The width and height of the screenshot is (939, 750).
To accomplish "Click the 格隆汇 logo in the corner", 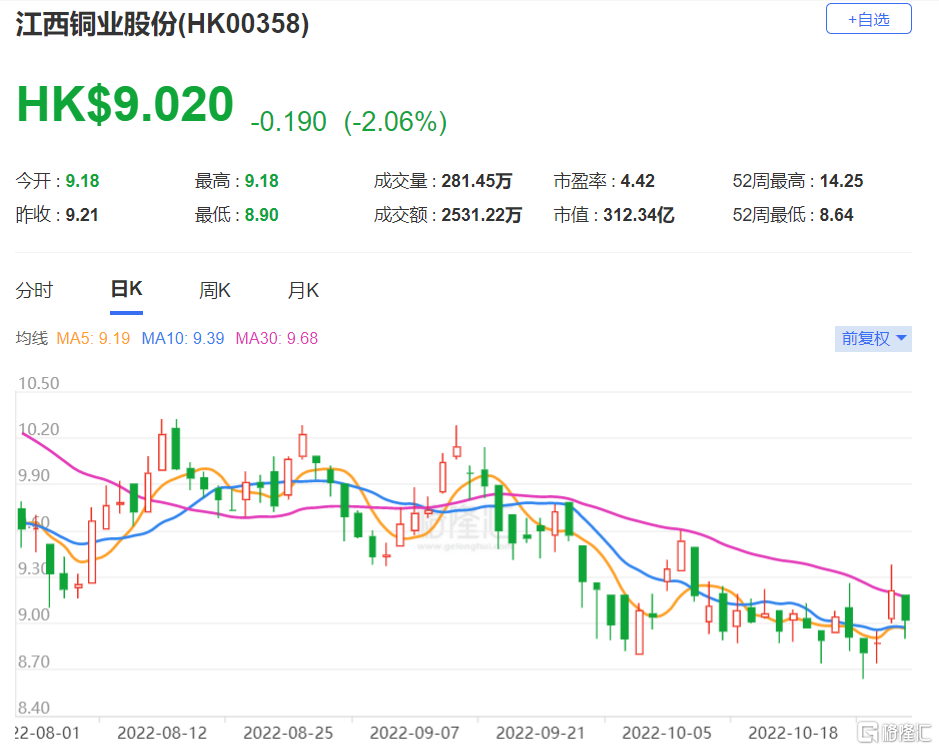I will click(895, 733).
